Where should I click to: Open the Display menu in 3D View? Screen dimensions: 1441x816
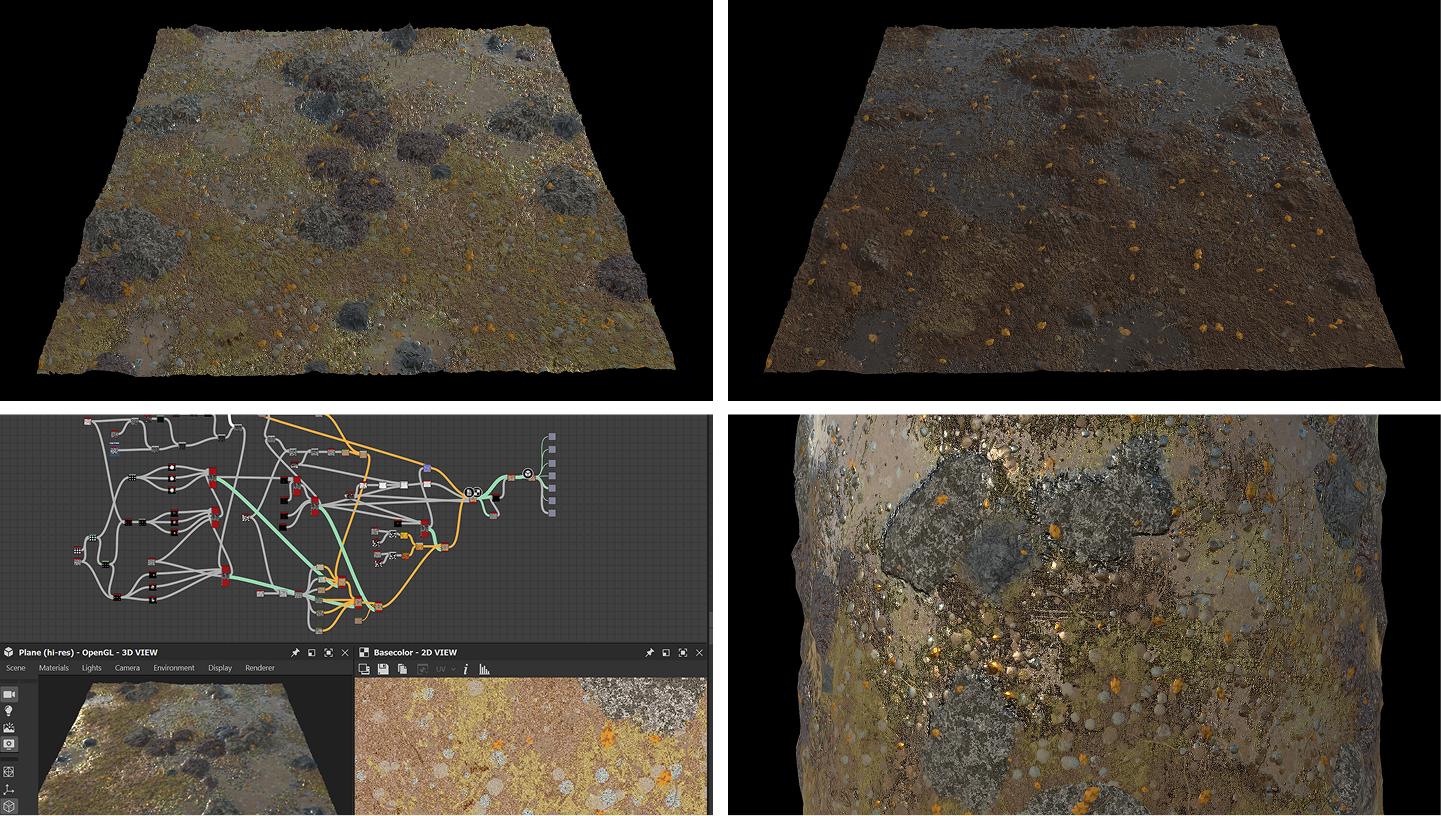click(x=220, y=668)
